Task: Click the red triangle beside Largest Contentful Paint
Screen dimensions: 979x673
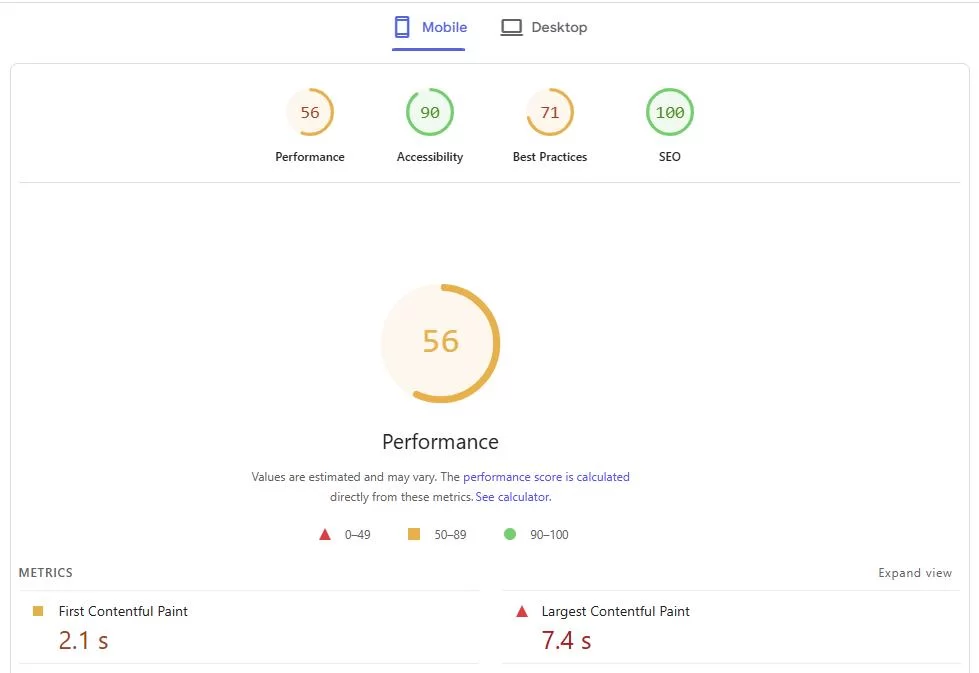Action: (x=522, y=611)
